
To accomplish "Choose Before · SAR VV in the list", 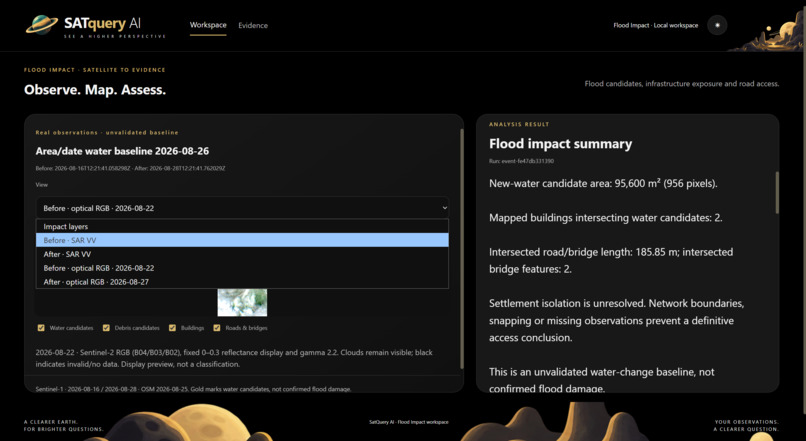I will pyautogui.click(x=242, y=240).
